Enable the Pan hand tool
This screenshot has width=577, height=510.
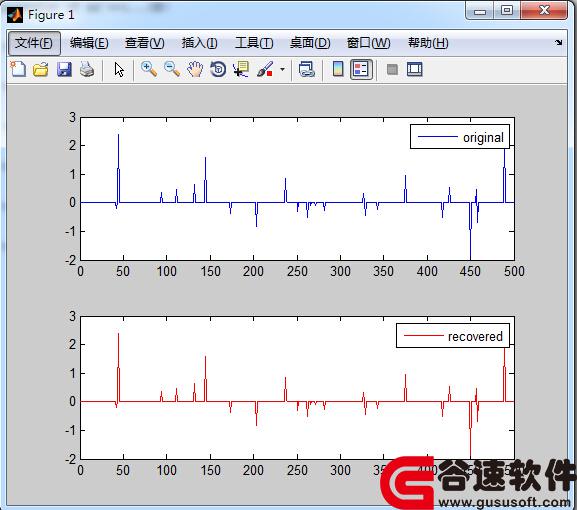click(x=195, y=69)
